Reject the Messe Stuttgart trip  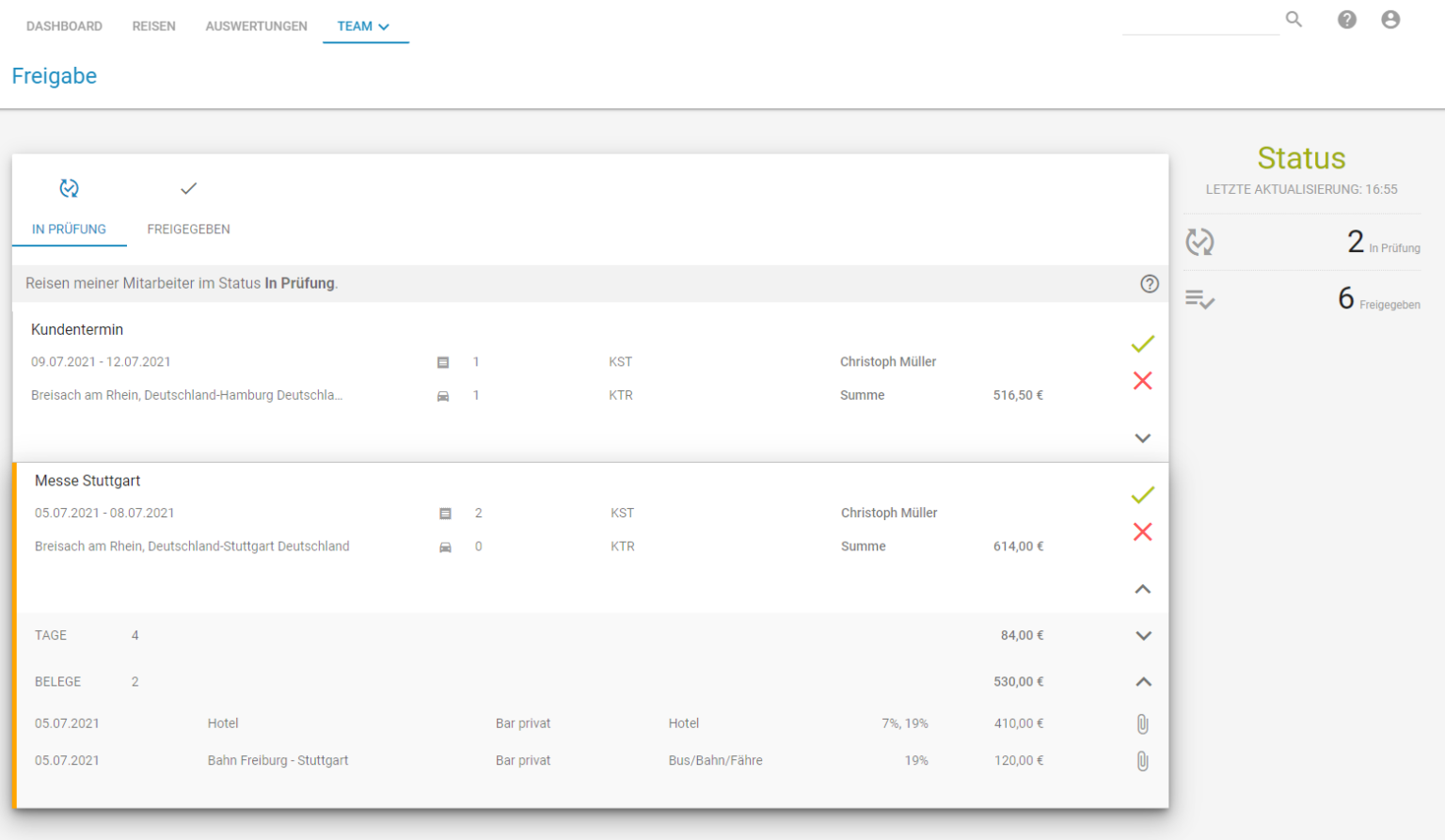(1143, 531)
